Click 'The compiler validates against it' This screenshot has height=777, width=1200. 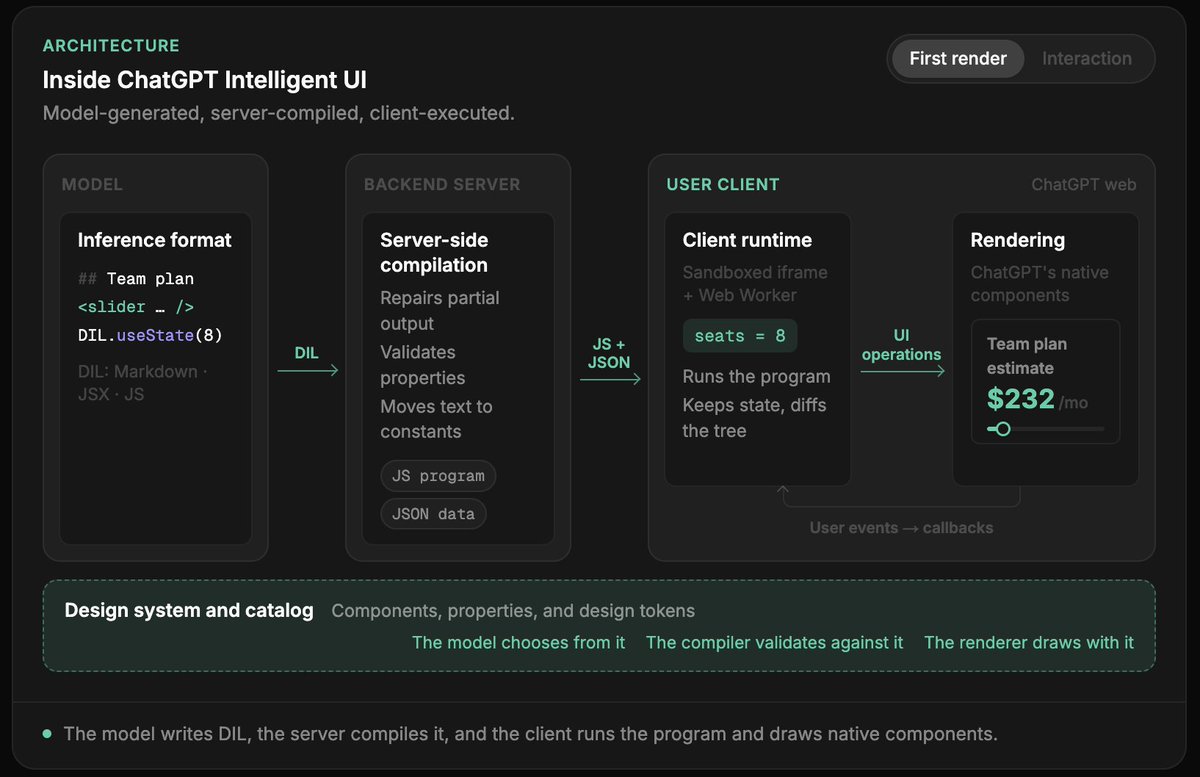[775, 642]
